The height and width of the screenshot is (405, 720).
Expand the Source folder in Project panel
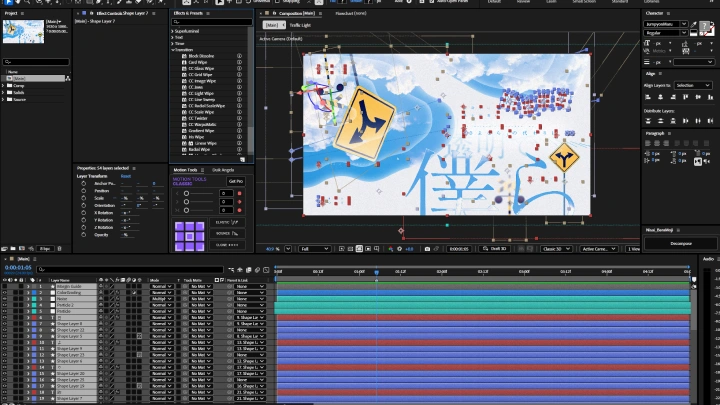(4, 100)
